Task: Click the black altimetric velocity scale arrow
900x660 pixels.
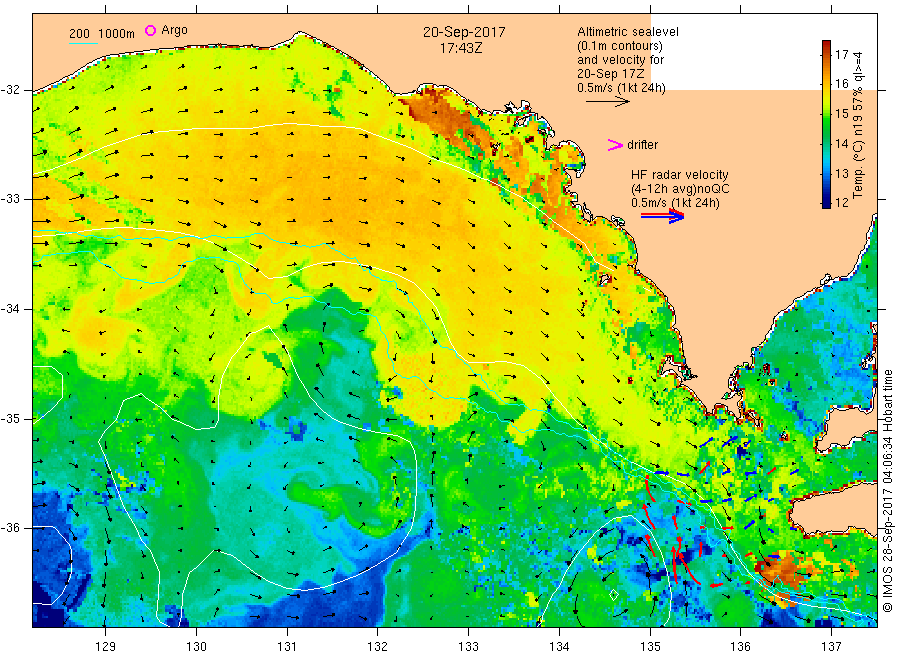Action: pos(607,102)
